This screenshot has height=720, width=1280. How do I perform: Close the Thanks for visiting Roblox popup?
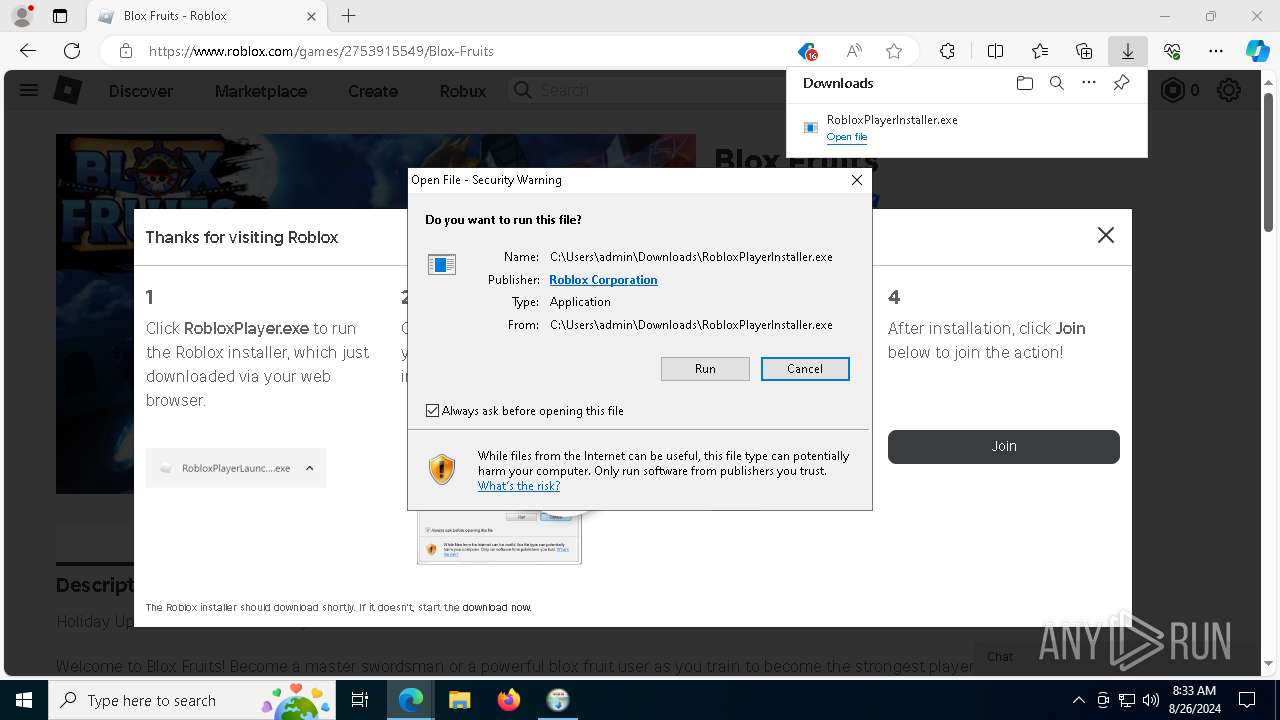pos(1105,235)
